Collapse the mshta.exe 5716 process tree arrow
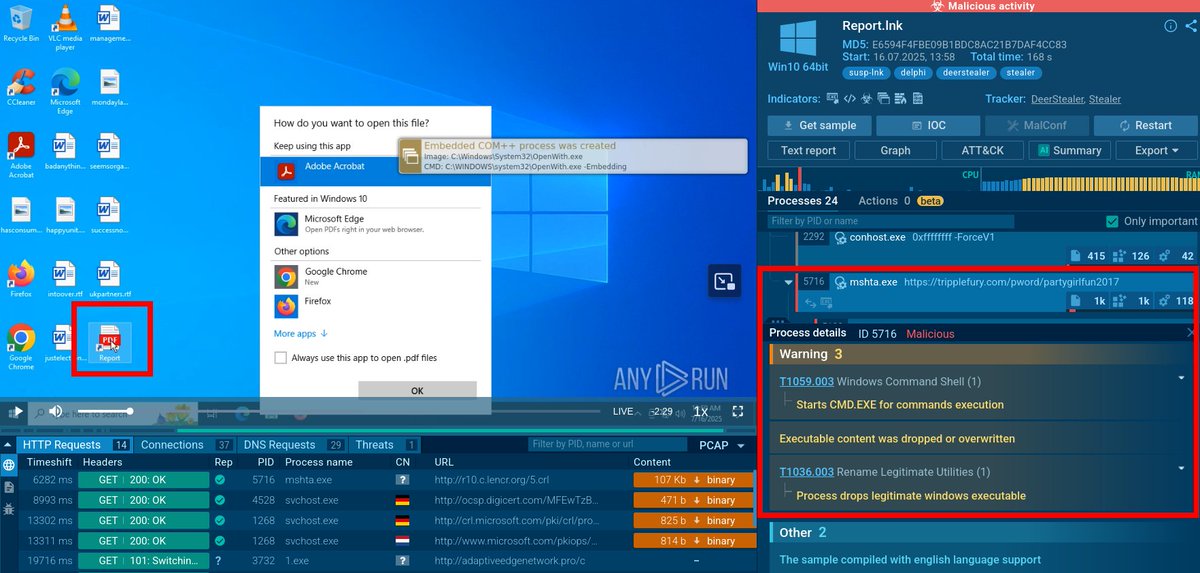The height and width of the screenshot is (573, 1200). [x=789, y=282]
